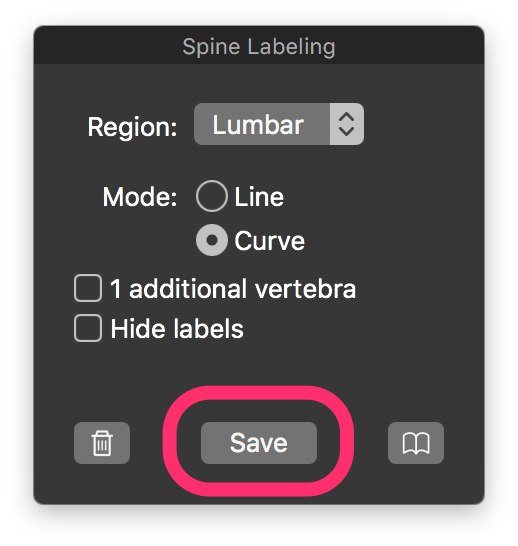
Task: Open the Region dropdown showing Lumbar
Action: tap(279, 124)
